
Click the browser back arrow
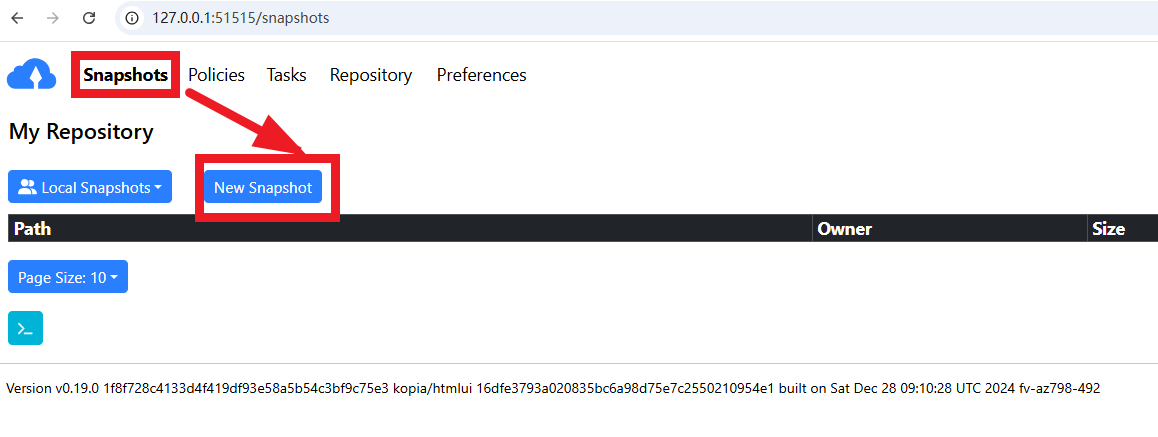17,18
